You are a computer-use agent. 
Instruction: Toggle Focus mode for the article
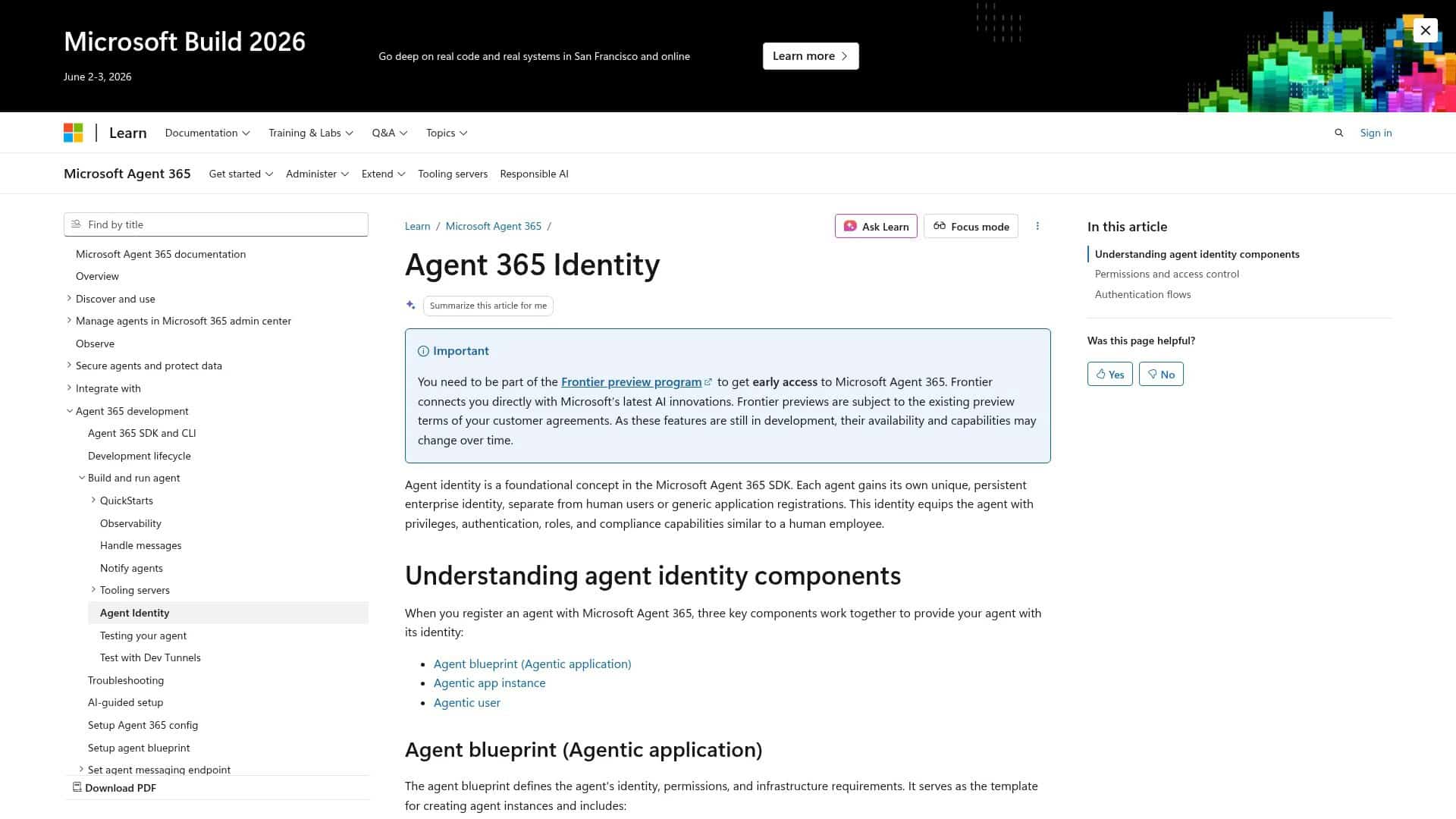(x=971, y=225)
